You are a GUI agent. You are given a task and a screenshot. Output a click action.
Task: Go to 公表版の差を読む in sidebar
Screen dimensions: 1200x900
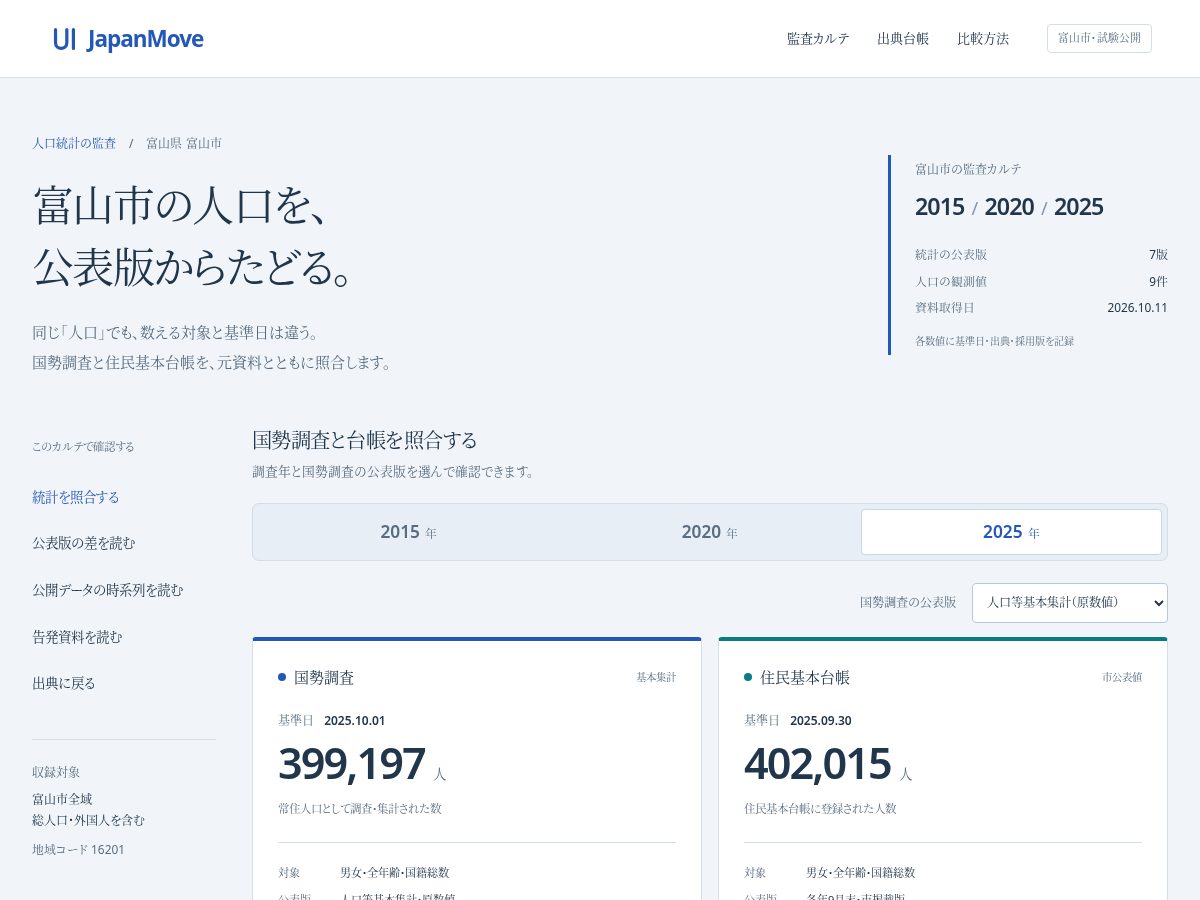click(84, 543)
